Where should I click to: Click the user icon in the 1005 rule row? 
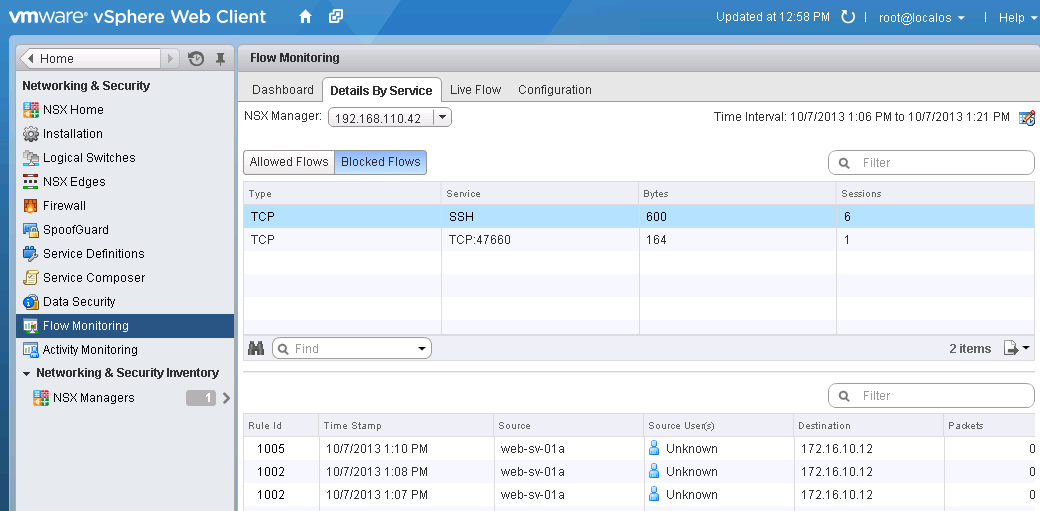coord(653,449)
